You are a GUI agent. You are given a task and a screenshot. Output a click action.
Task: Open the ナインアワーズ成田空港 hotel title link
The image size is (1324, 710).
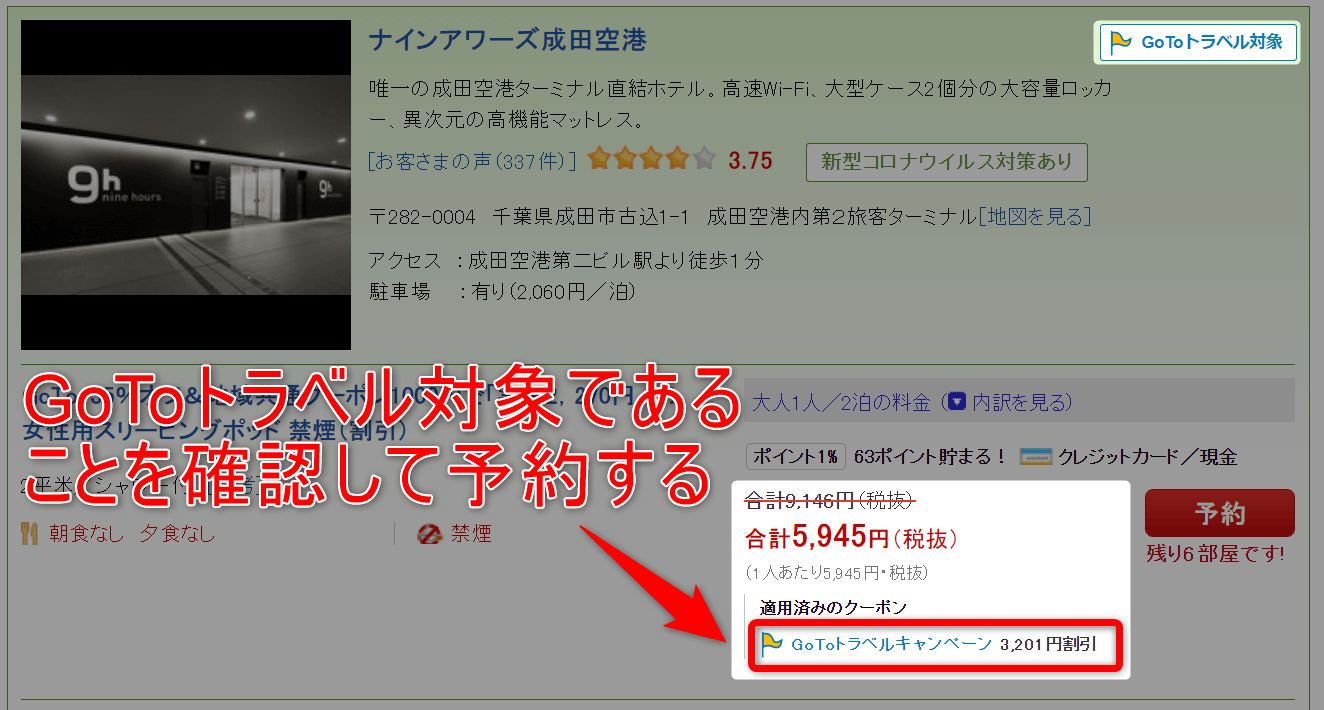click(x=508, y=40)
